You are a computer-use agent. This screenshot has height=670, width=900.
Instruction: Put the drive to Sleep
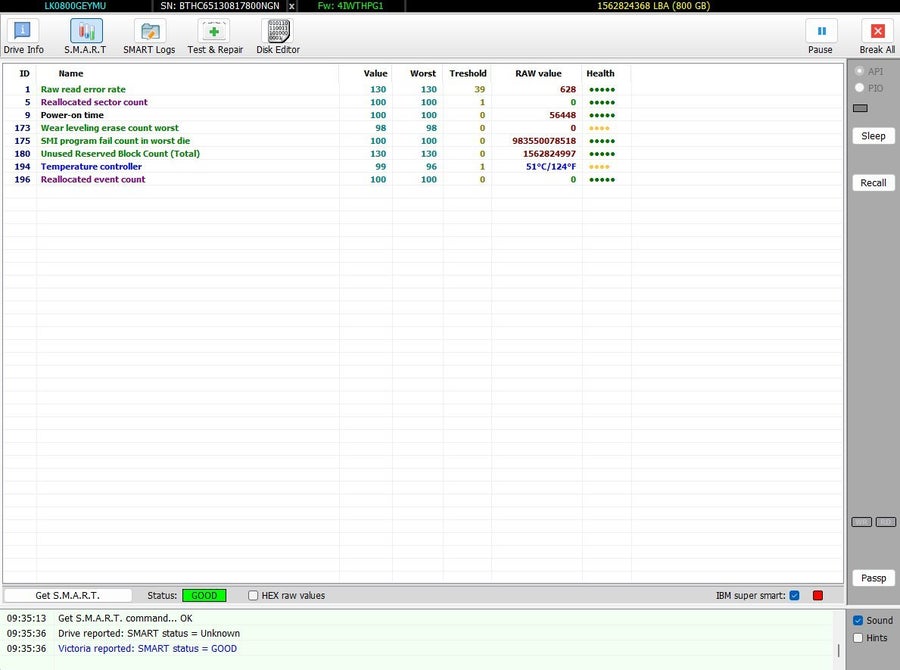click(x=873, y=136)
